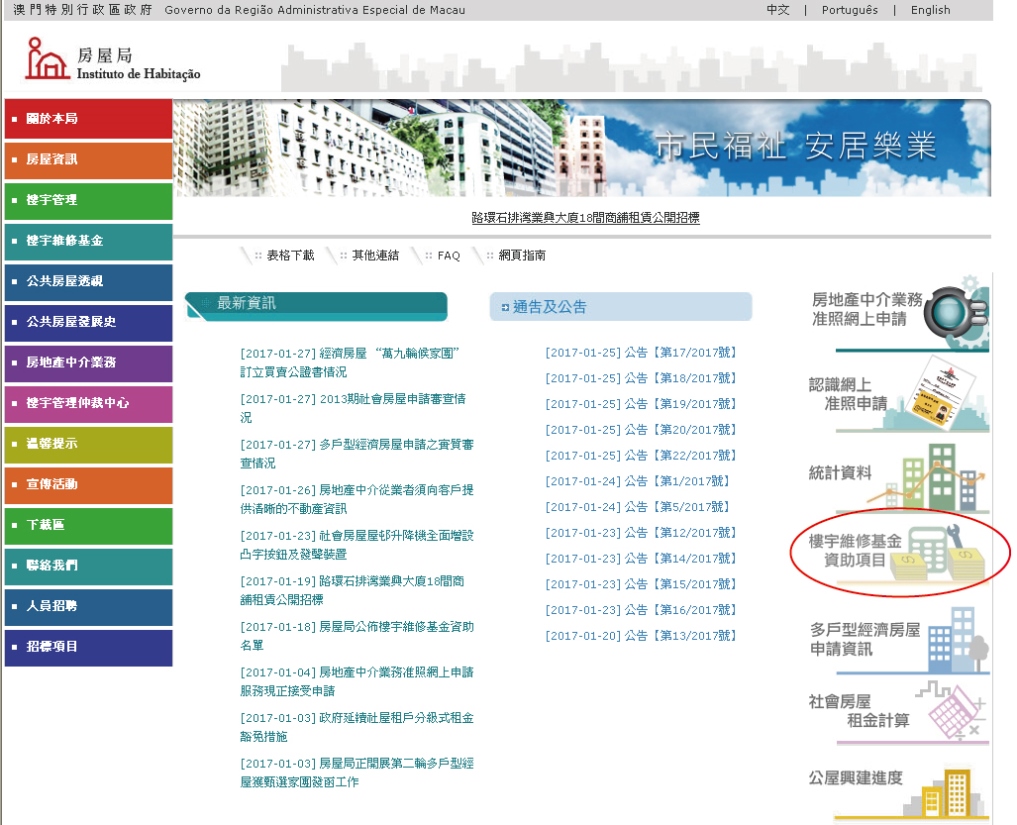Open 樓宇管理 sidebar menu item
This screenshot has width=1017, height=825.
point(88,200)
